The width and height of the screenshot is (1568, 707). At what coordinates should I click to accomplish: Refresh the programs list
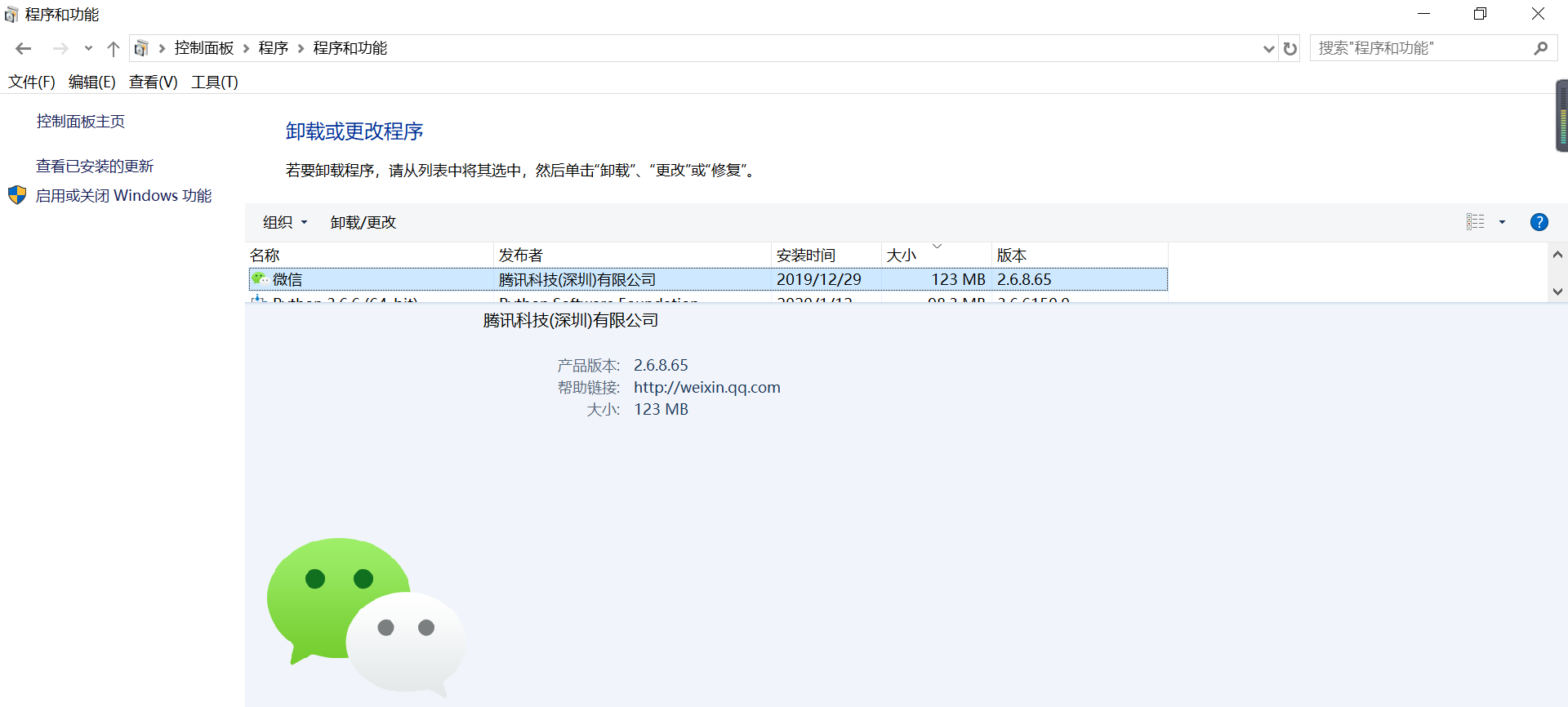coord(1290,49)
